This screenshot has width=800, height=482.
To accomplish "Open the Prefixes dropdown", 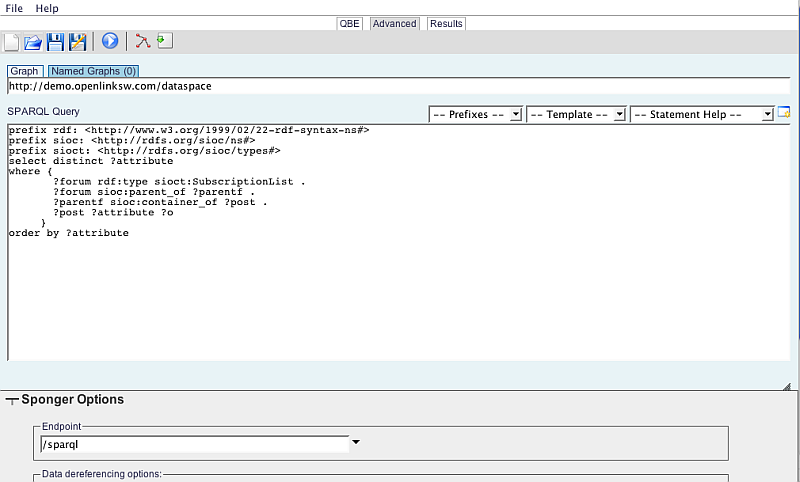I will pos(476,114).
